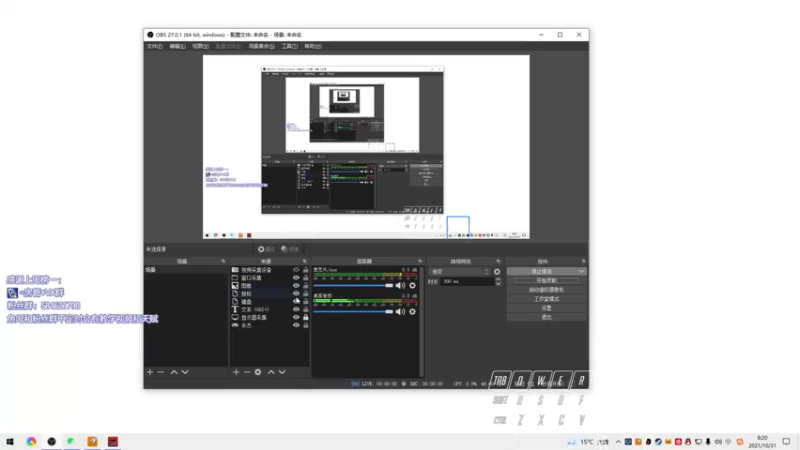Click the OBS icon in the taskbar
Screen dimensions: 800x450
pyautogui.click(x=52, y=441)
